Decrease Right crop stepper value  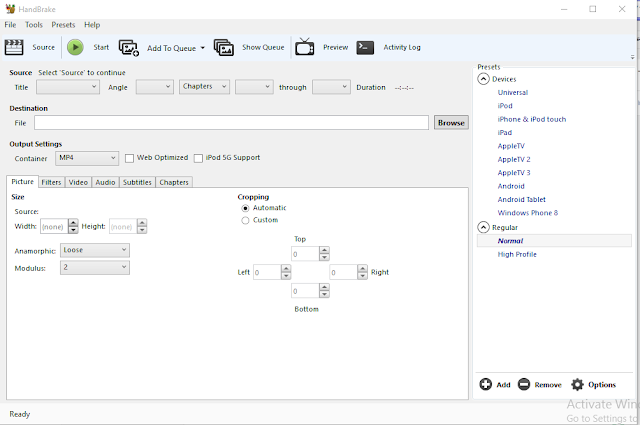362,276
